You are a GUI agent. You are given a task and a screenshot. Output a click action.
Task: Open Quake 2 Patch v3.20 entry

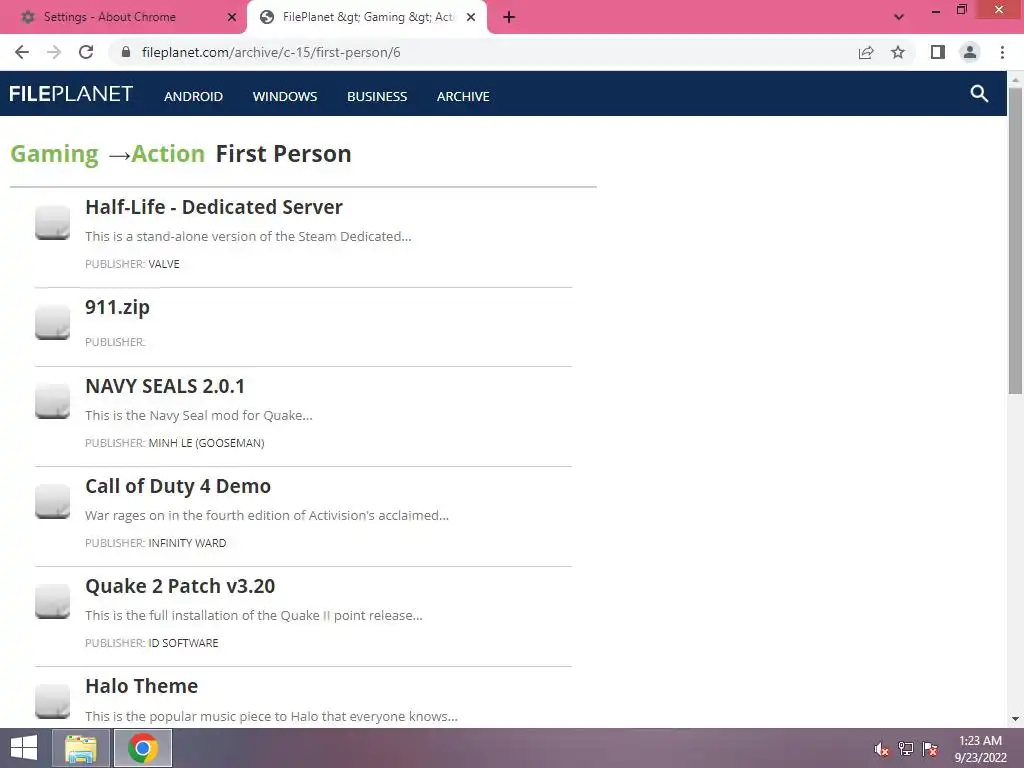[180, 586]
